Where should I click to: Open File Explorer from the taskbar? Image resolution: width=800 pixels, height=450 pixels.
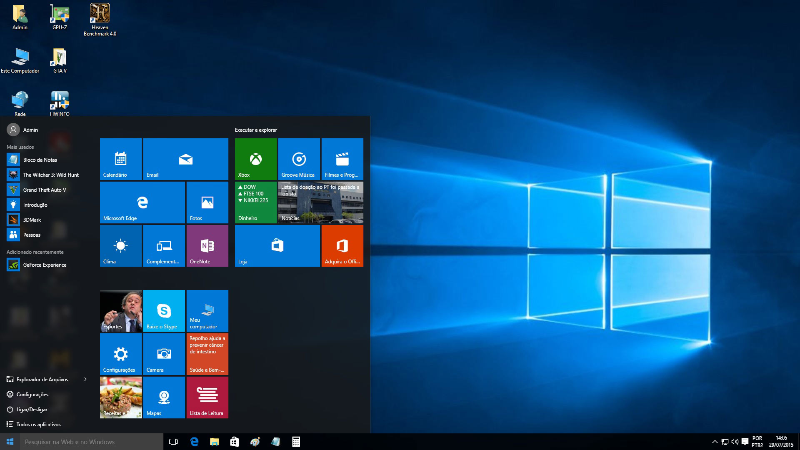(x=214, y=442)
